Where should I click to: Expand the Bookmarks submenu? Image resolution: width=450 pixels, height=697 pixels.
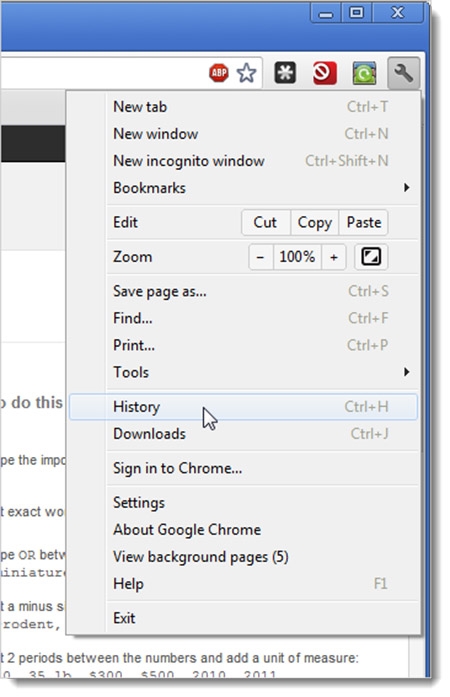click(x=244, y=188)
